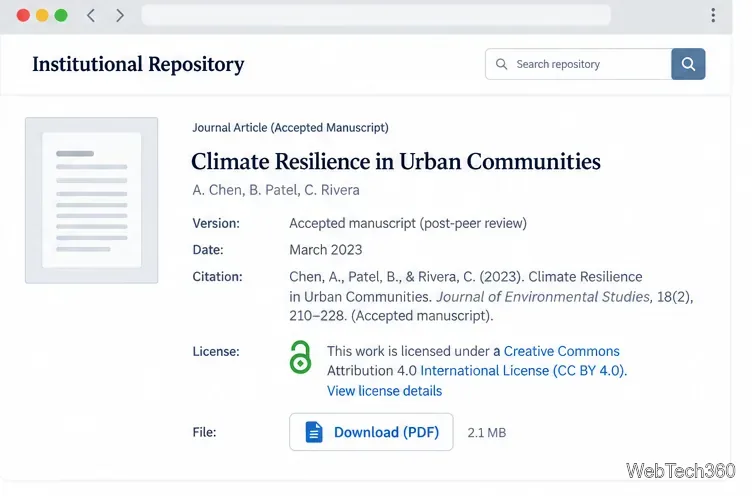Click the magnifier icon inside search field

point(501,64)
